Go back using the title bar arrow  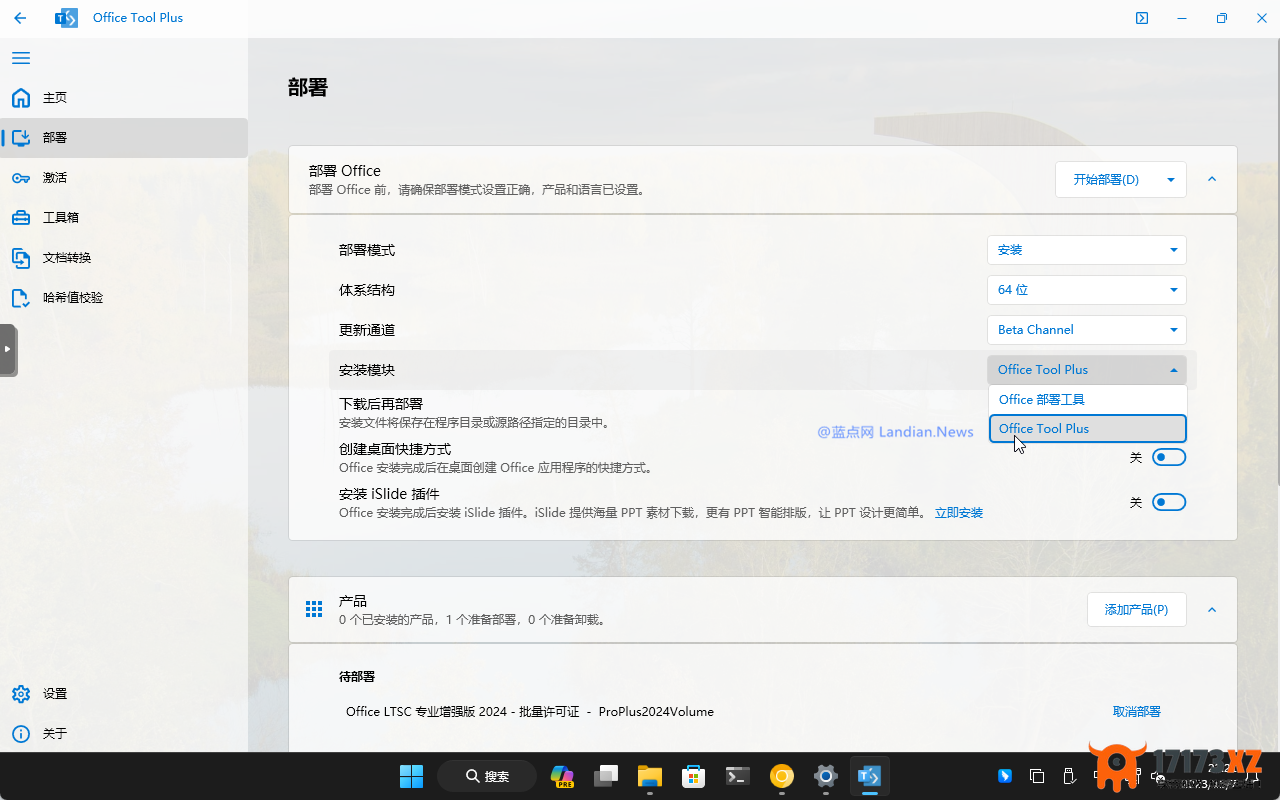click(x=20, y=18)
